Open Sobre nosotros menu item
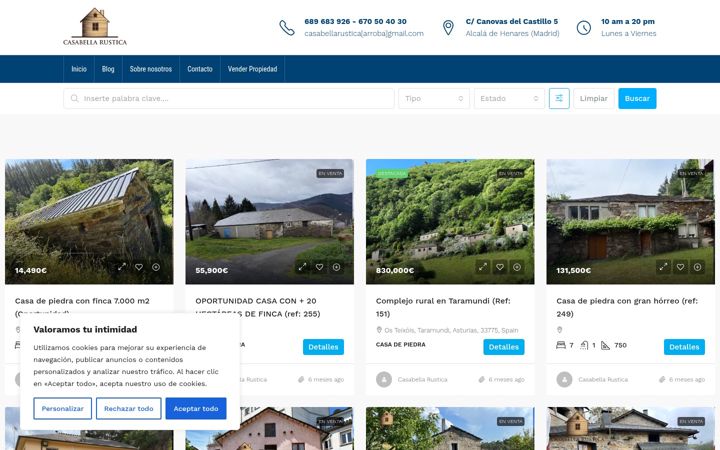The height and width of the screenshot is (450, 720). coord(151,69)
